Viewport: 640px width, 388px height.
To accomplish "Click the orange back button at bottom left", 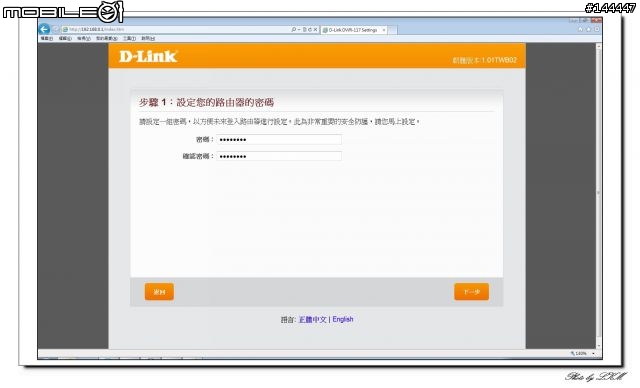I will [159, 292].
